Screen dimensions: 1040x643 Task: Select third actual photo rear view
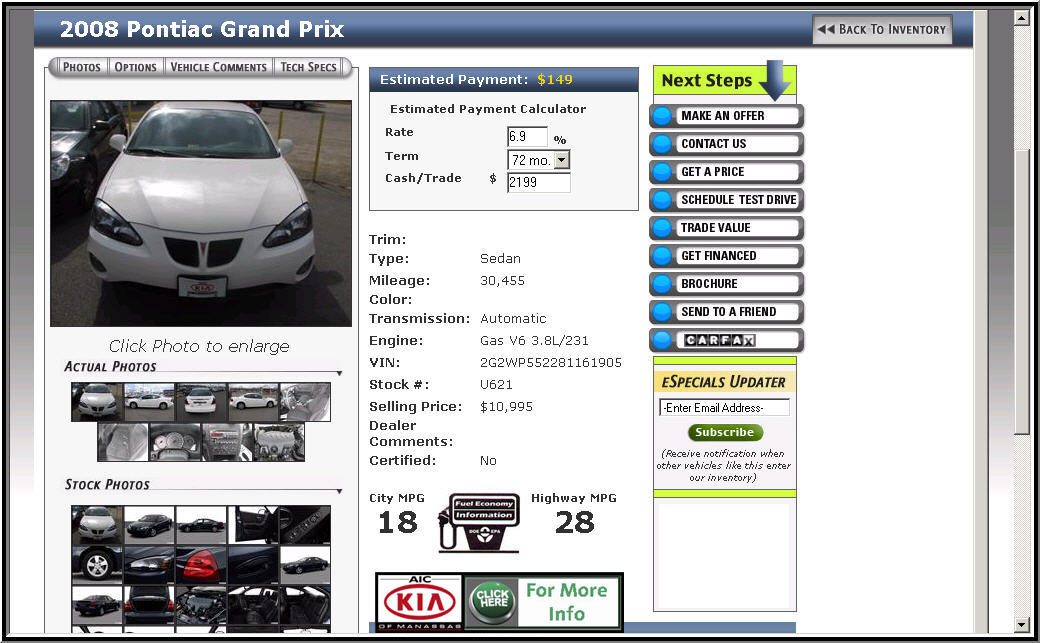201,402
